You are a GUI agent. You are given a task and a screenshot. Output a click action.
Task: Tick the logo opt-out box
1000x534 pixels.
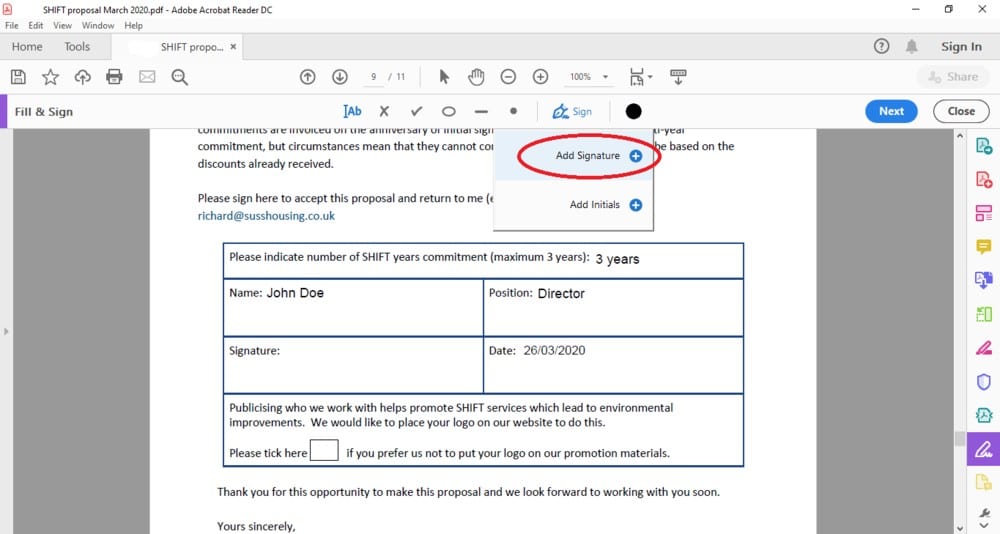(324, 450)
